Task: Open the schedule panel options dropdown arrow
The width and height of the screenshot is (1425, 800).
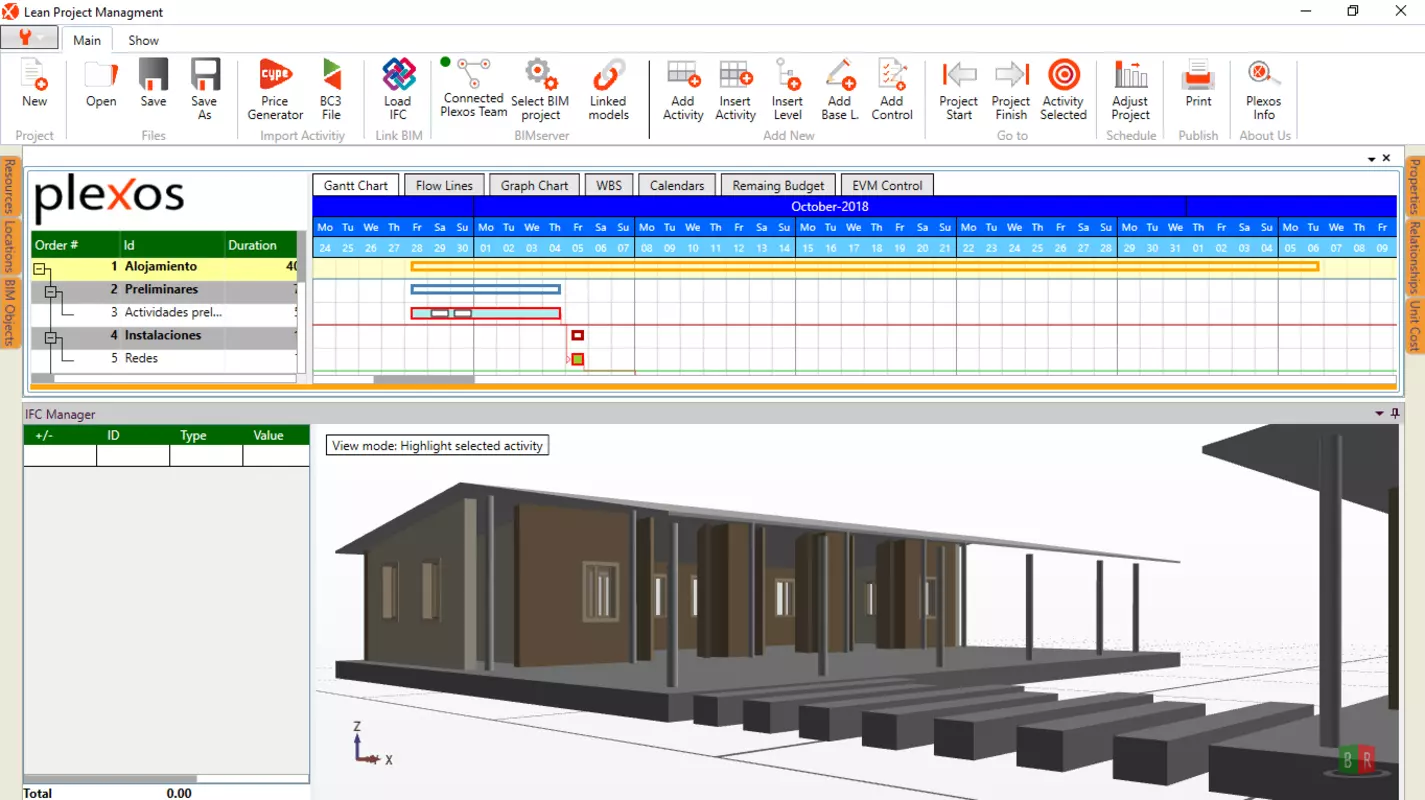Action: coord(1372,158)
